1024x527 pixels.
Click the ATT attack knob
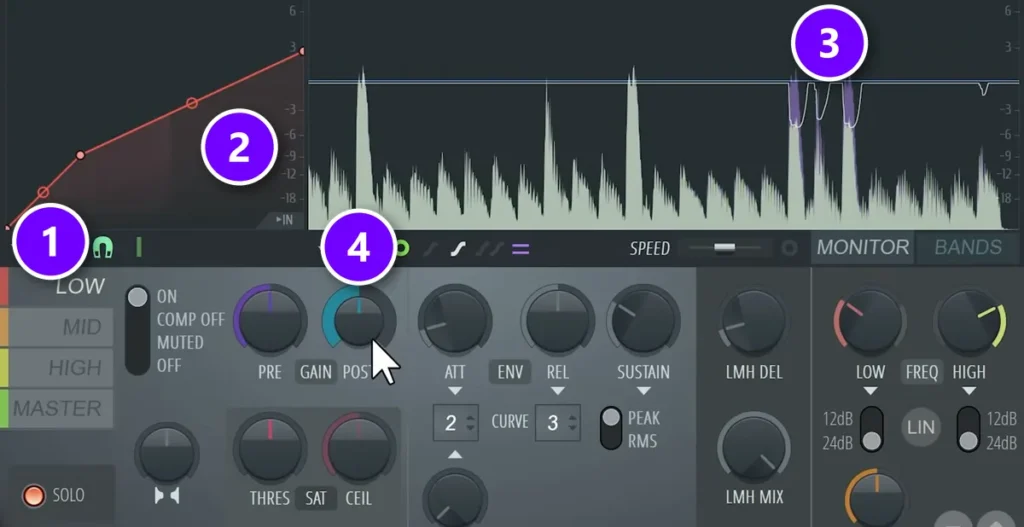455,320
